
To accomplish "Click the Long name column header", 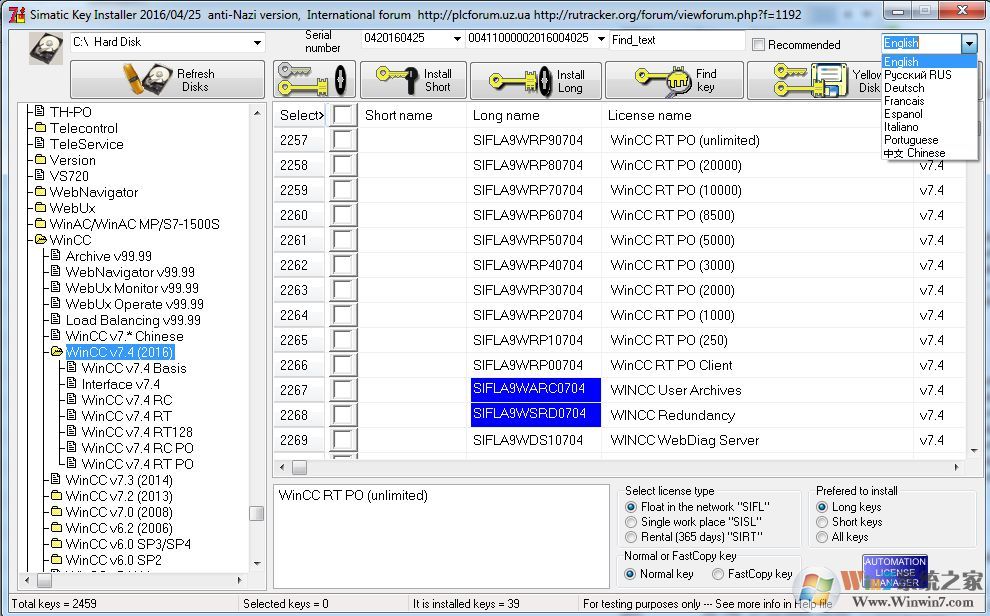I will click(506, 115).
